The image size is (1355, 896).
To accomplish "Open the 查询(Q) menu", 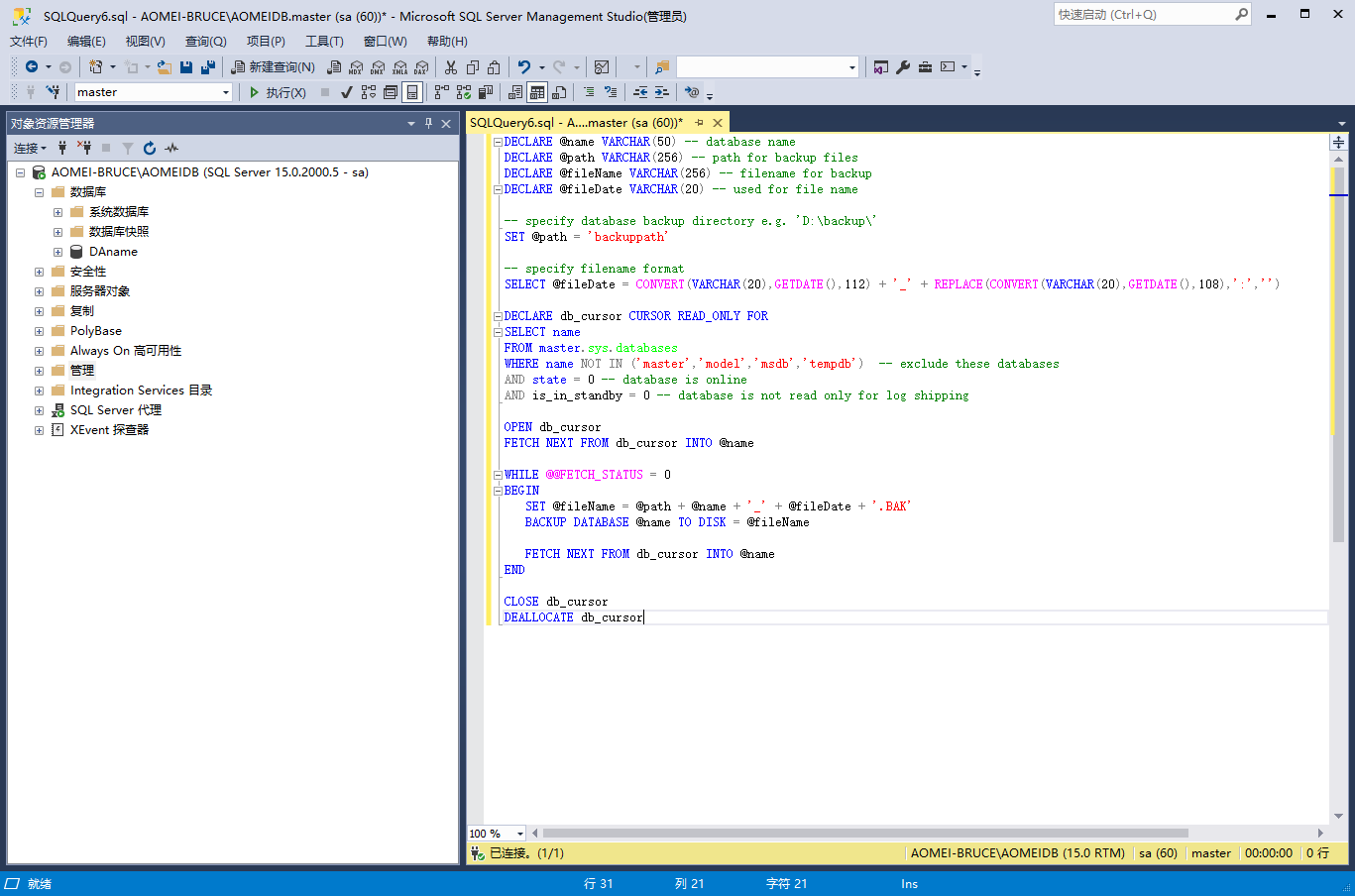I will 205,42.
